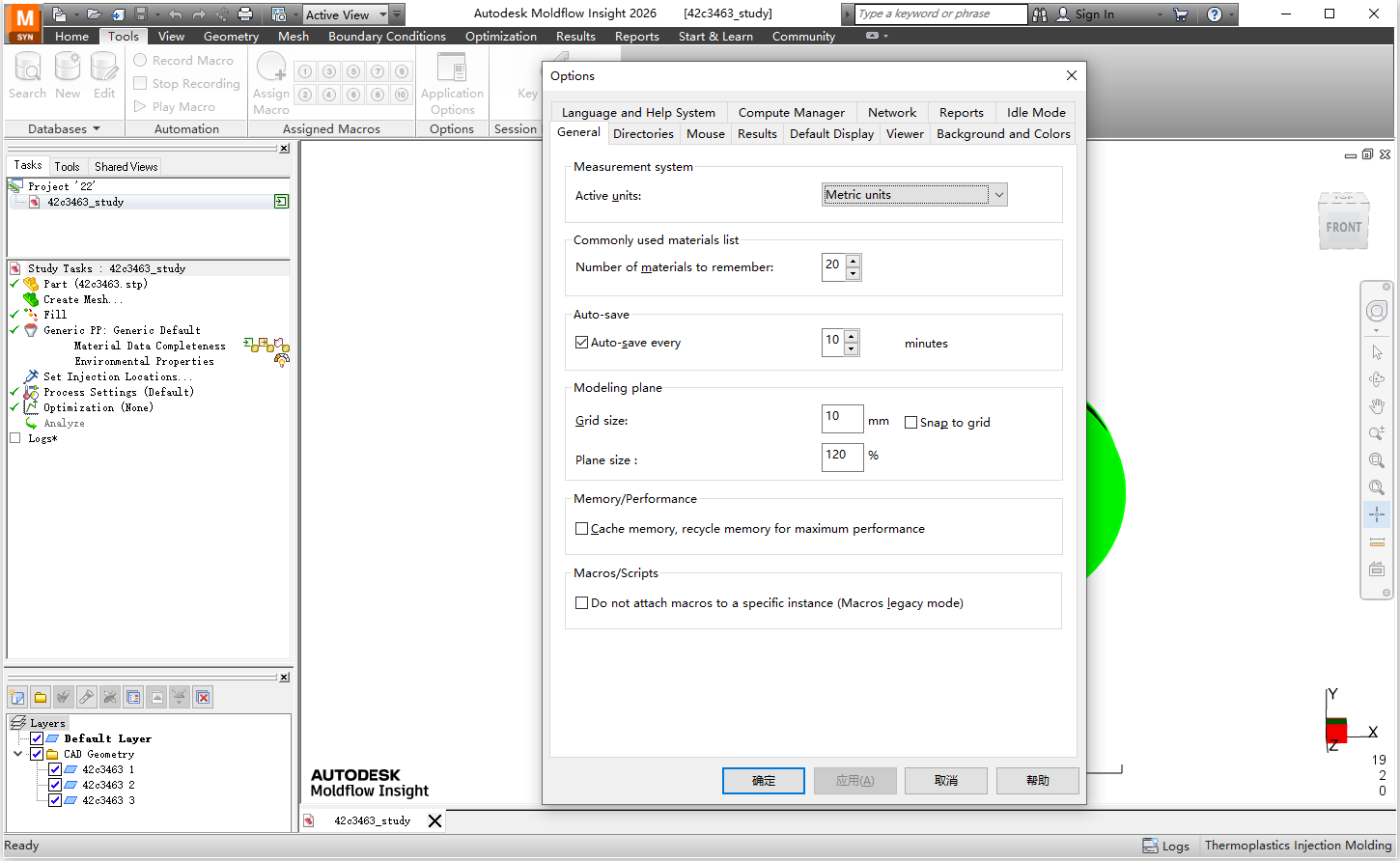1400x861 pixels.
Task: Toggle the 42c3463 3 layer checkbox
Action: pos(55,800)
